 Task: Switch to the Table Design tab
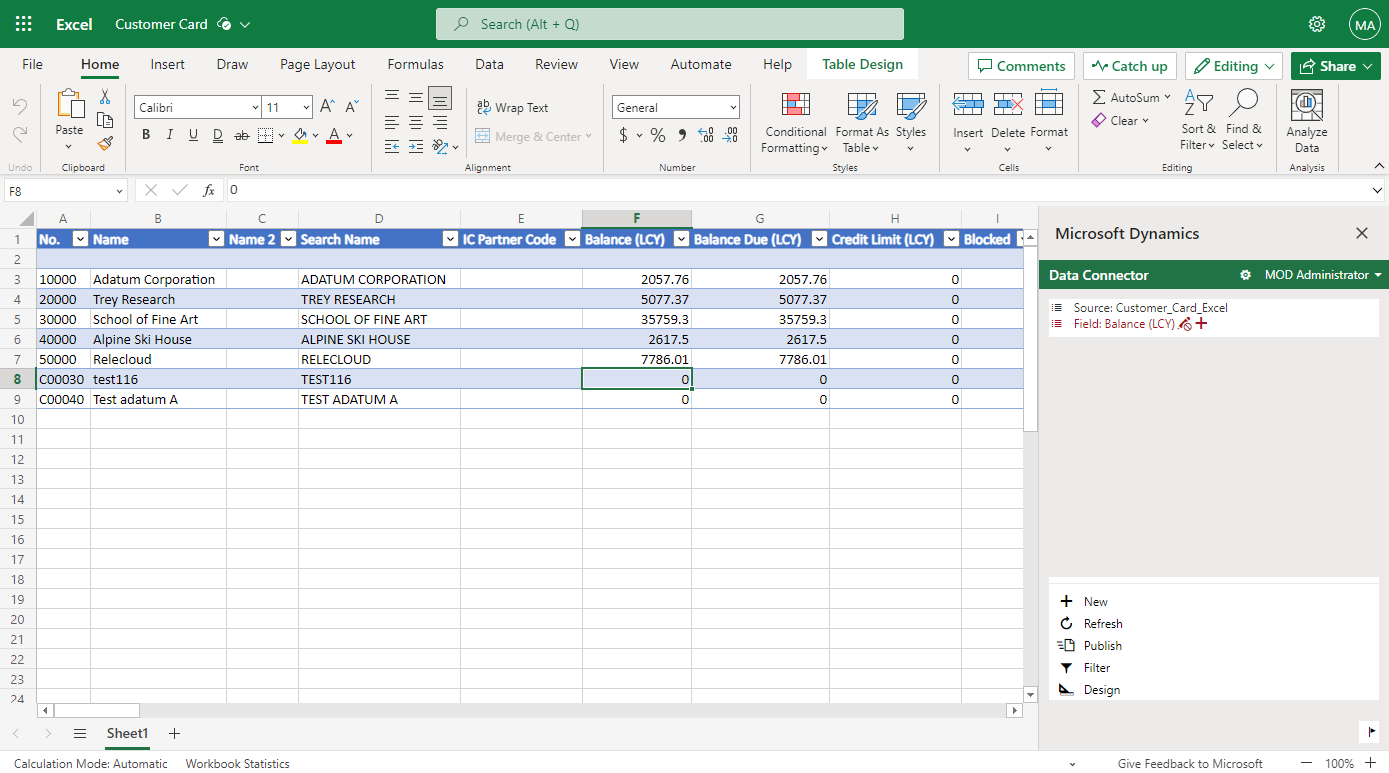pyautogui.click(x=861, y=63)
